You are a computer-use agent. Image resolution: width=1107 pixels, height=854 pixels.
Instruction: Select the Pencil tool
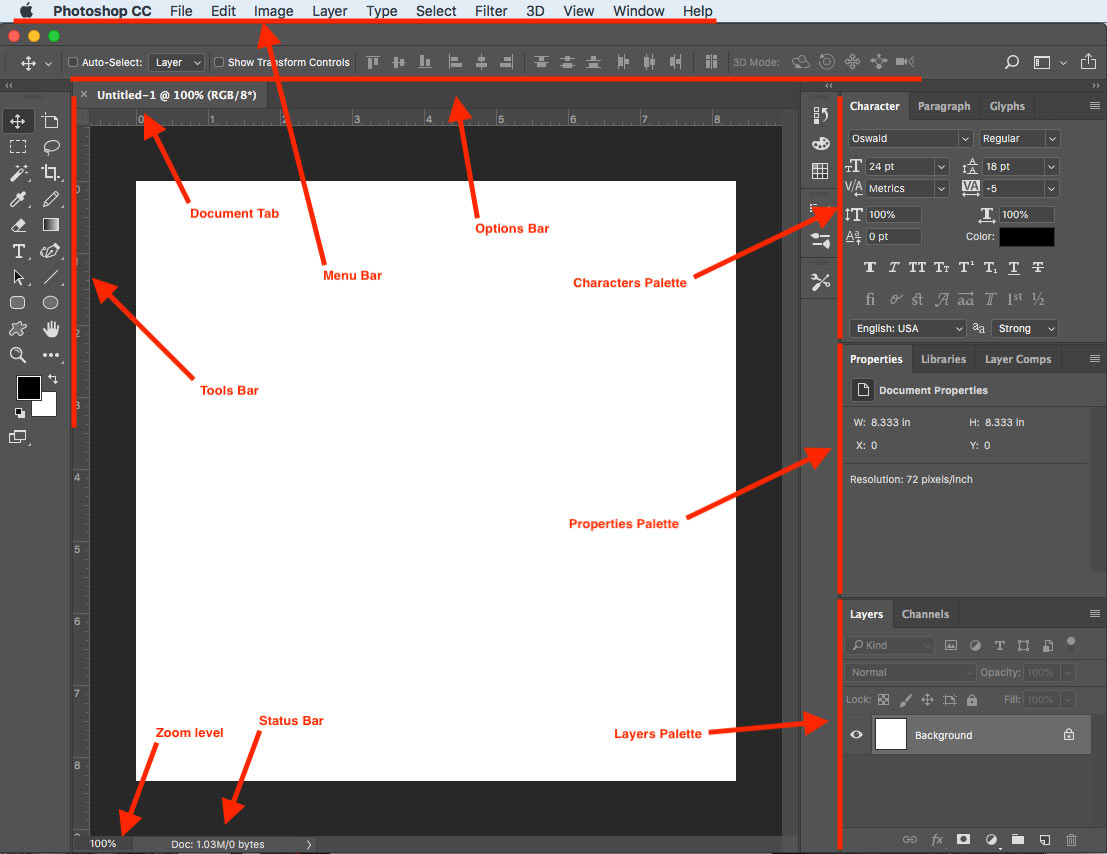(50, 199)
